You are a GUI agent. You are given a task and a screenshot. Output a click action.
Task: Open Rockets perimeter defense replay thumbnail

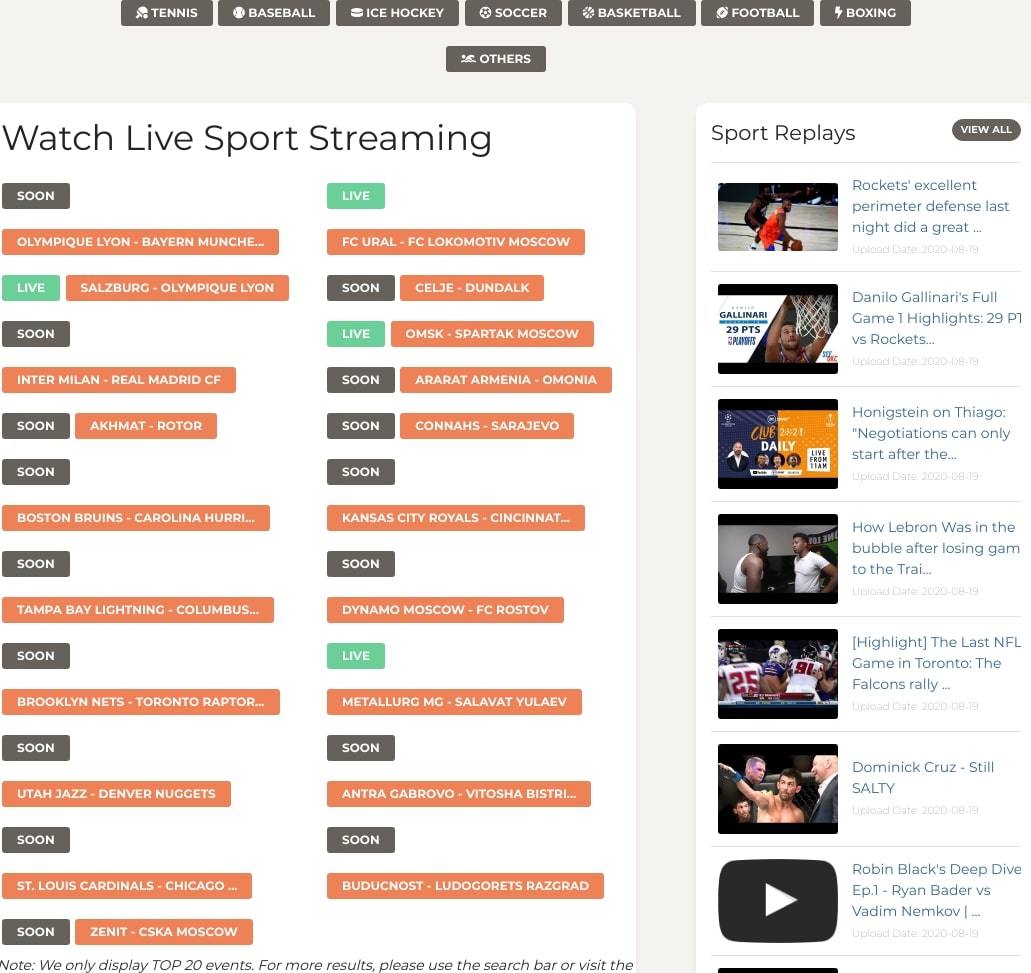tap(778, 217)
